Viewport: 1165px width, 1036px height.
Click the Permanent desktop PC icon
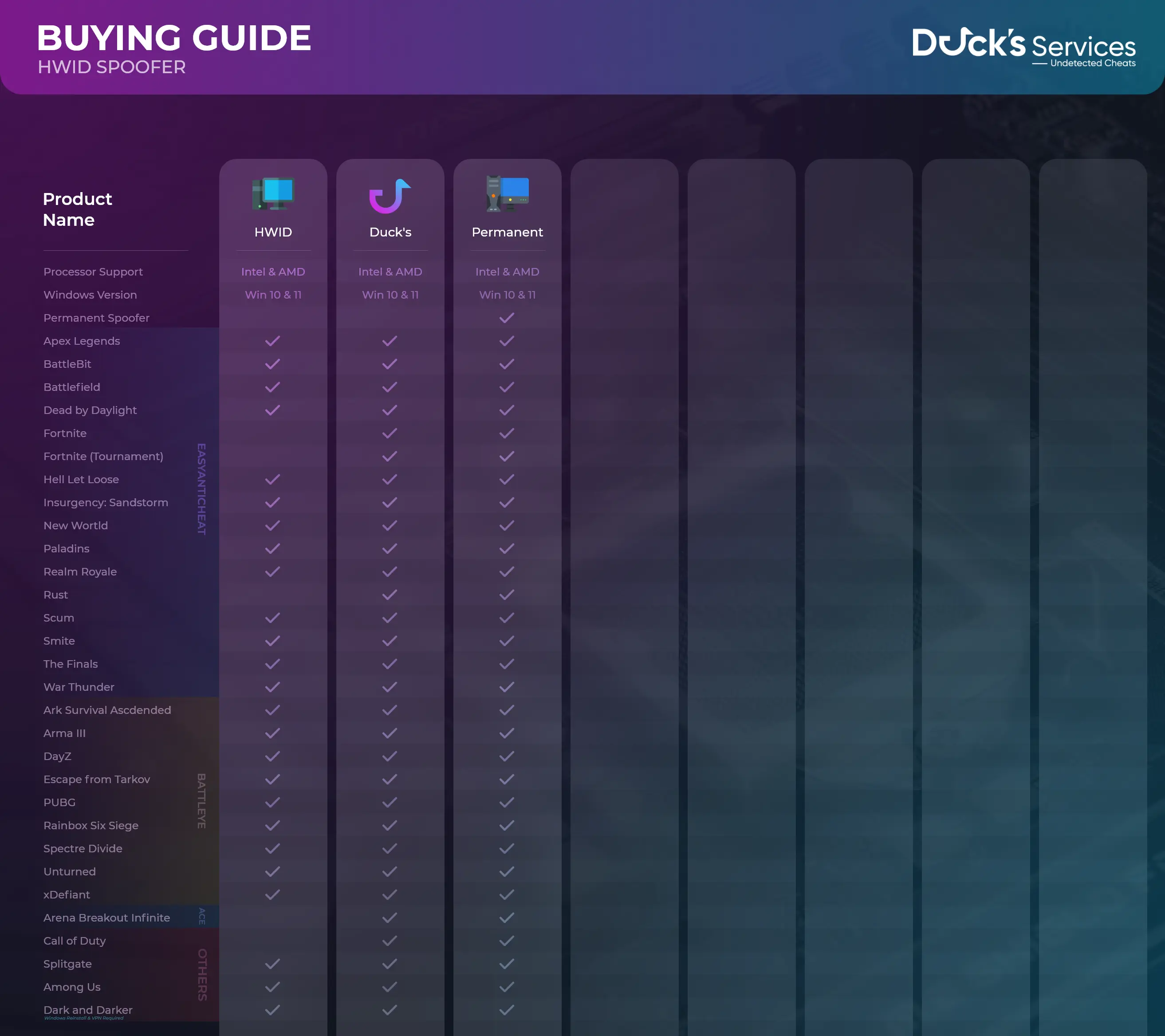507,194
